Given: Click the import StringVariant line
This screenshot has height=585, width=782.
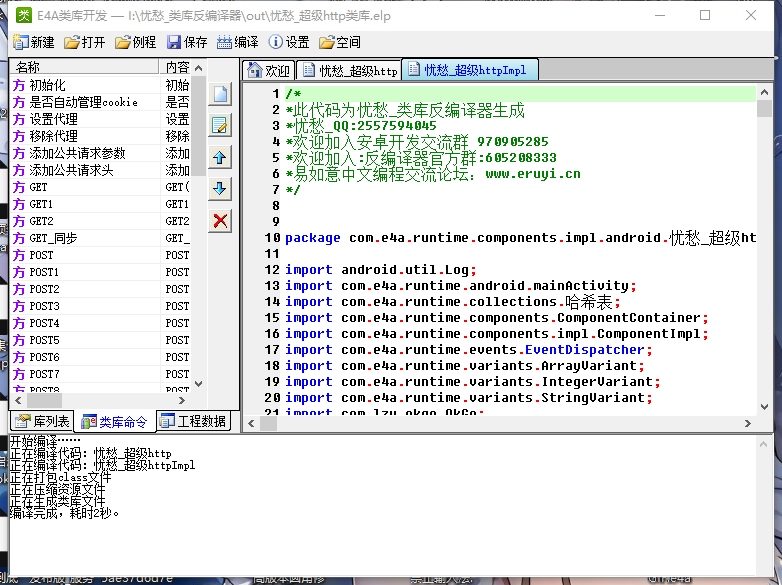Looking at the screenshot, I should pyautogui.click(x=468, y=397).
